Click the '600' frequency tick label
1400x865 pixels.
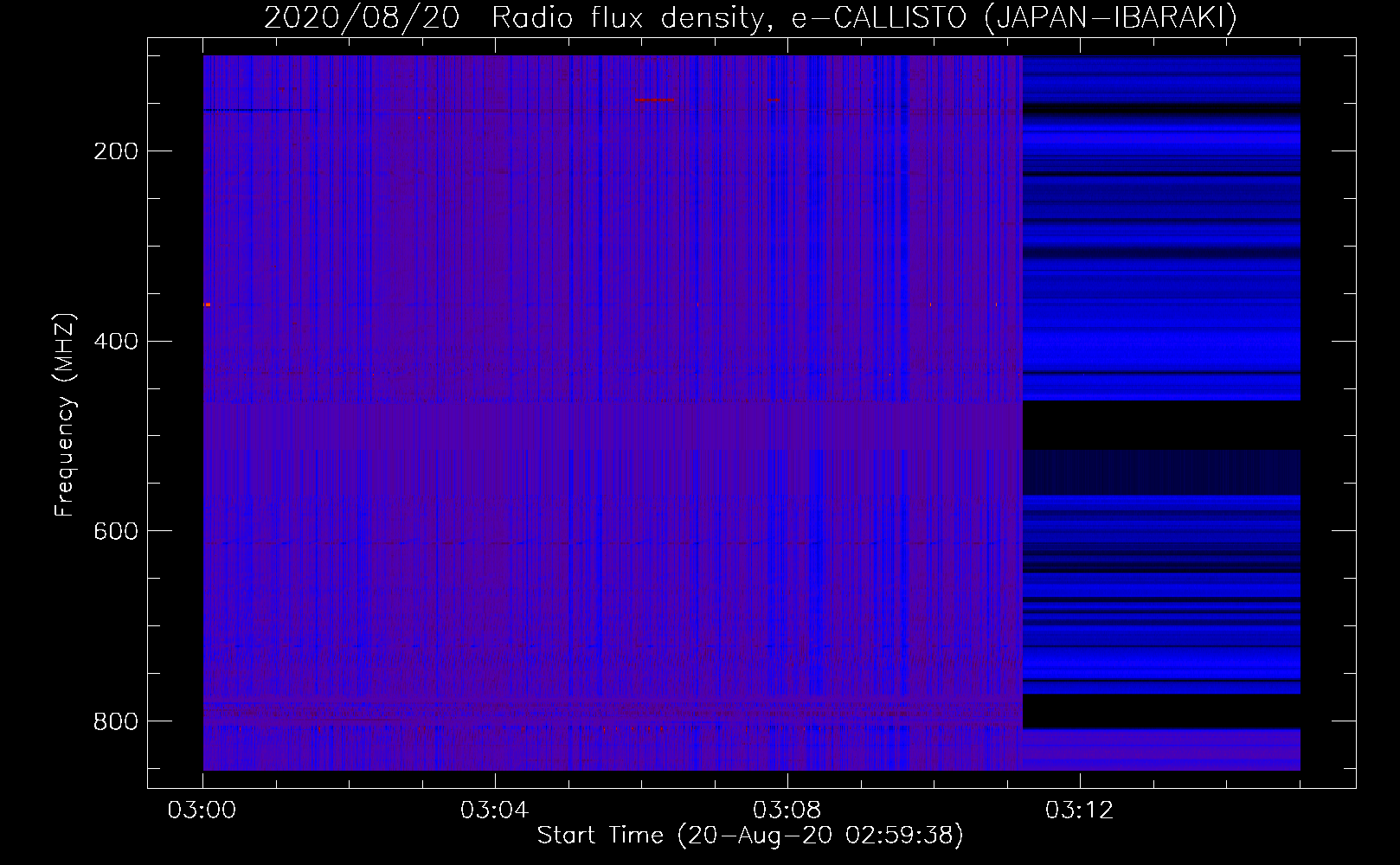click(116, 530)
